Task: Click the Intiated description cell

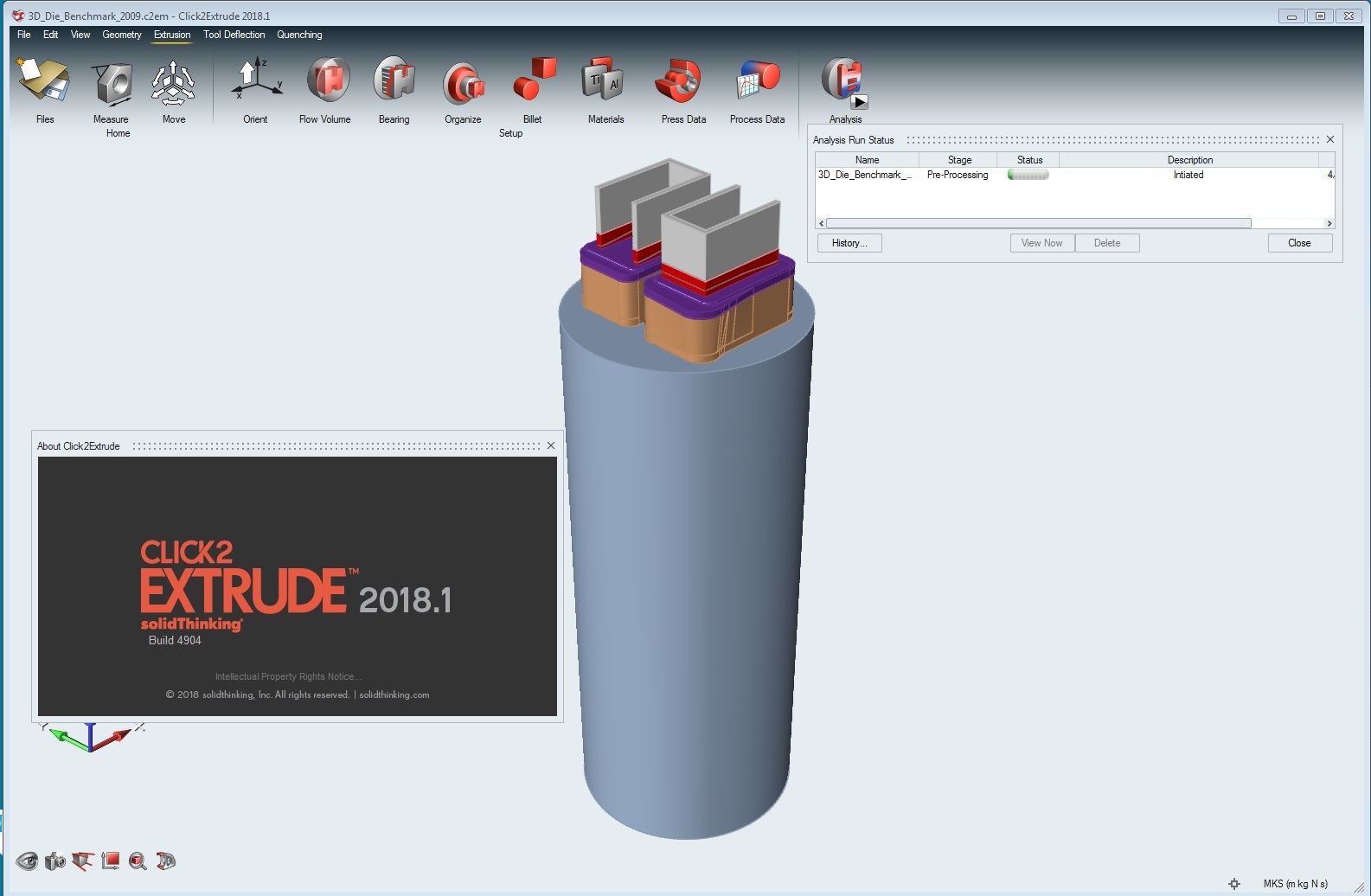Action: 1188,175
